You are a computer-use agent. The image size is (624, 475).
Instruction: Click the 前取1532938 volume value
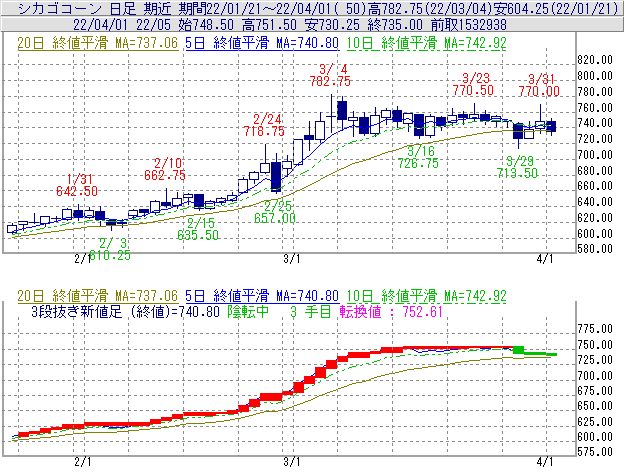pos(469,25)
